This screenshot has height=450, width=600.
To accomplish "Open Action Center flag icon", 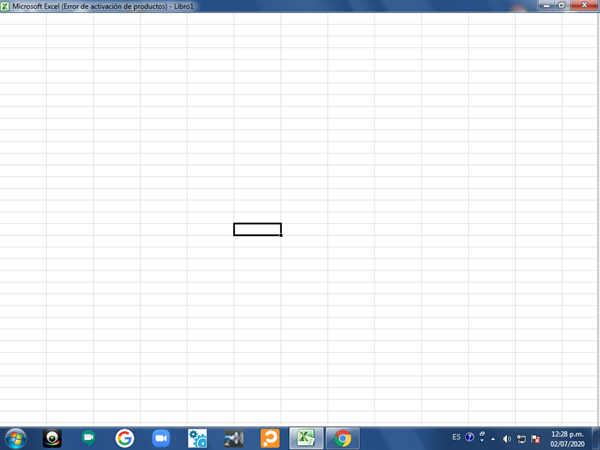I will point(536,439).
